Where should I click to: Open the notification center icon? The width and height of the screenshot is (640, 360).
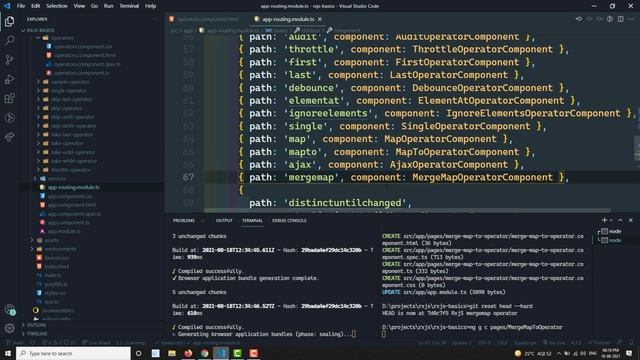(x=629, y=353)
